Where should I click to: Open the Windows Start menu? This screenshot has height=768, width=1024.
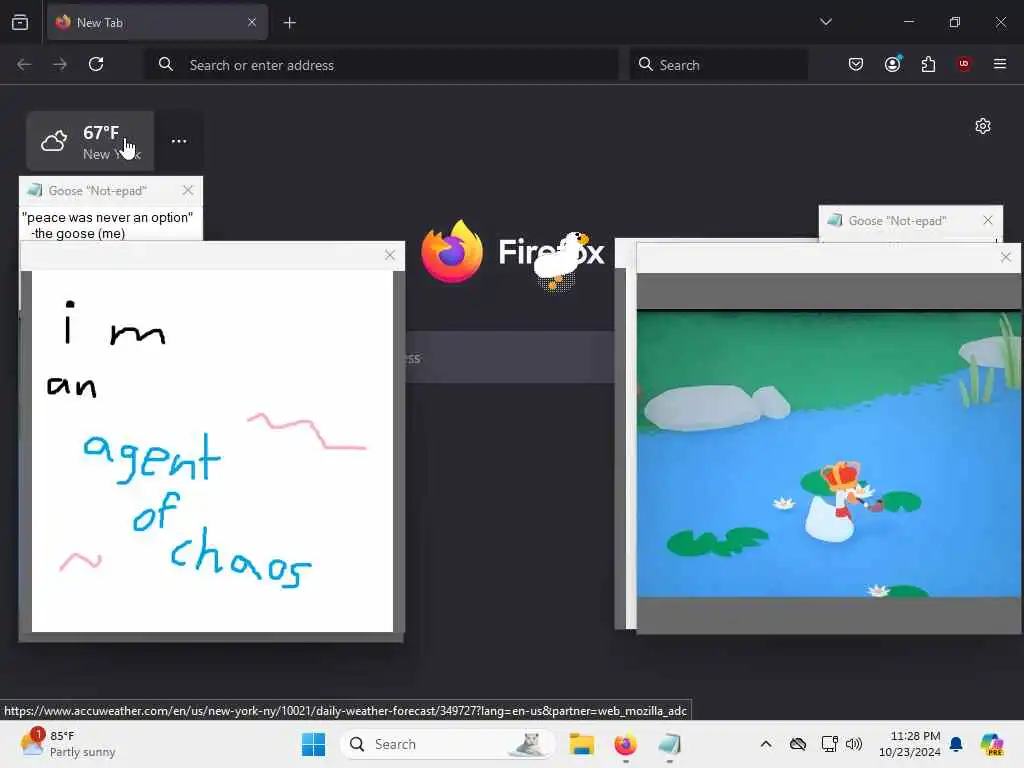313,744
